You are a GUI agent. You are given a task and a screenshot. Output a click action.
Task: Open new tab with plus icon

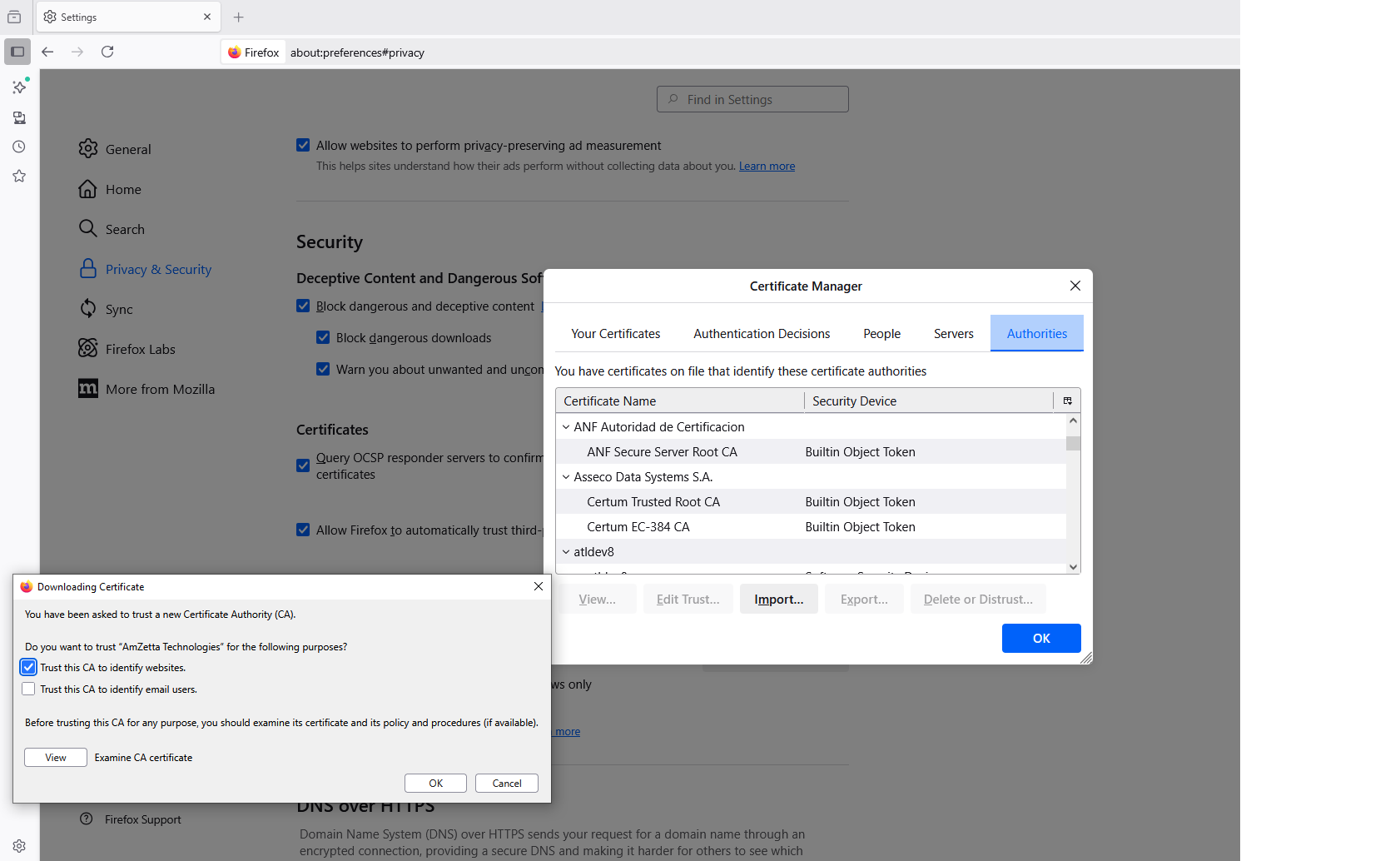coord(239,17)
